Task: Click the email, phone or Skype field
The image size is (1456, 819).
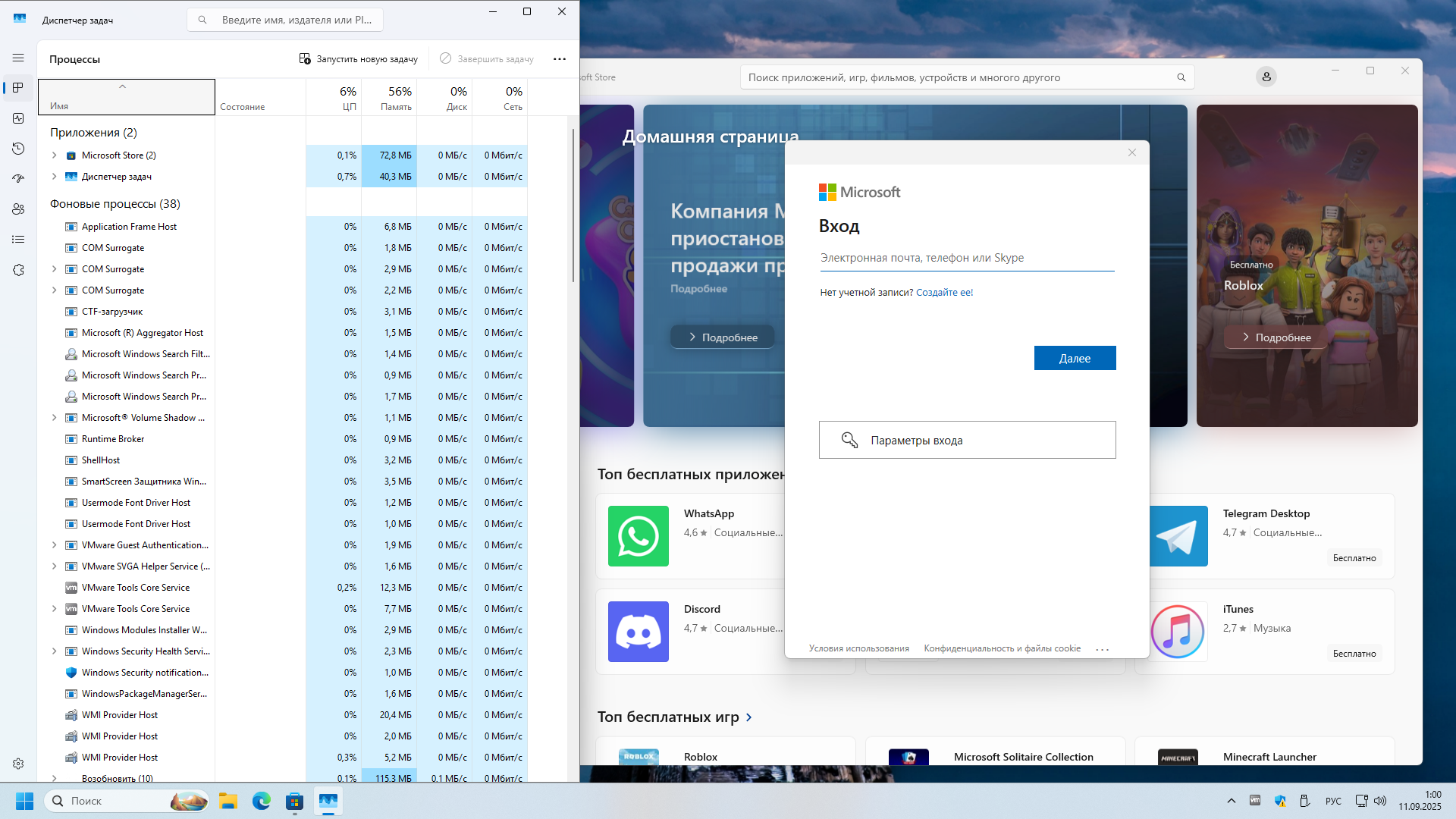Action: pos(967,258)
